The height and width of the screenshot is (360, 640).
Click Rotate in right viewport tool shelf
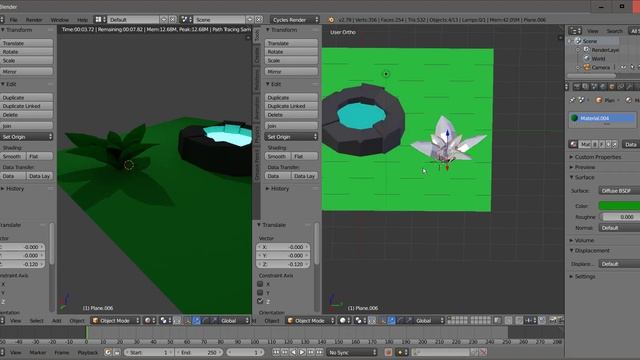click(291, 52)
